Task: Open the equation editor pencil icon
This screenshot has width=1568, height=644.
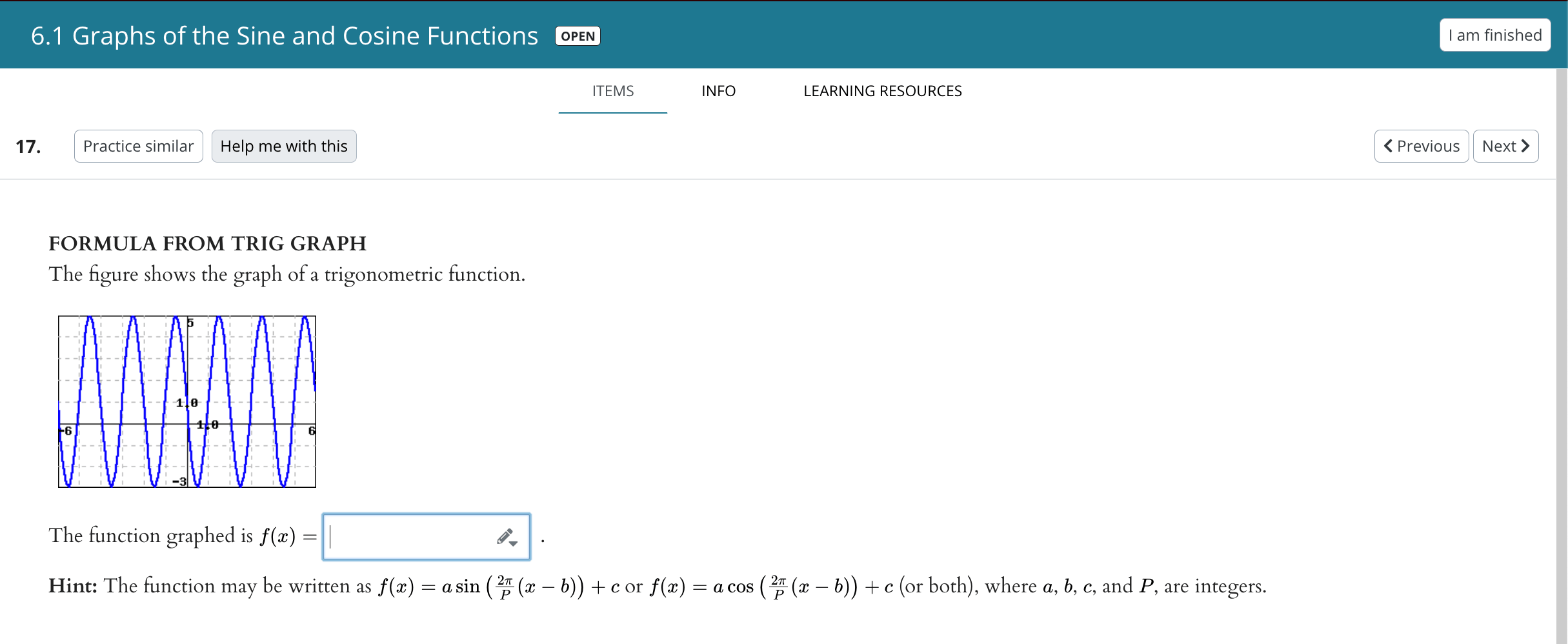Action: coord(505,536)
